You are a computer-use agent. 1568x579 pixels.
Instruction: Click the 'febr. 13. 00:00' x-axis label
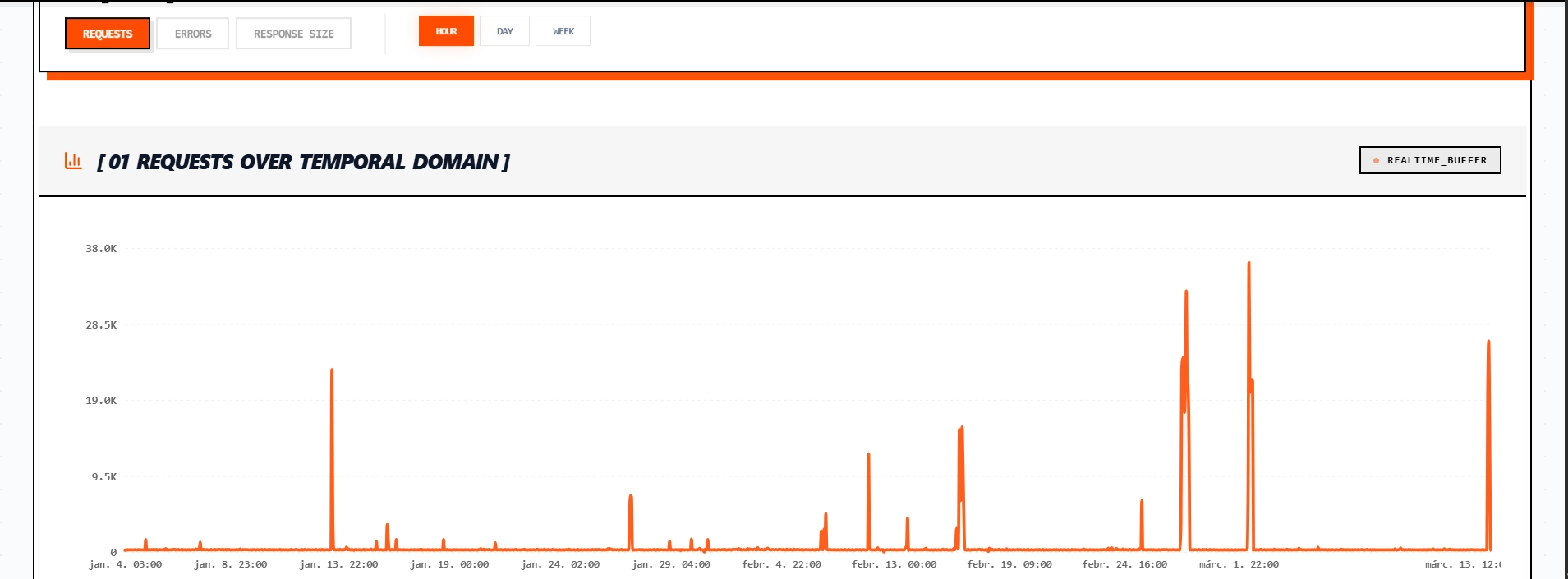894,564
